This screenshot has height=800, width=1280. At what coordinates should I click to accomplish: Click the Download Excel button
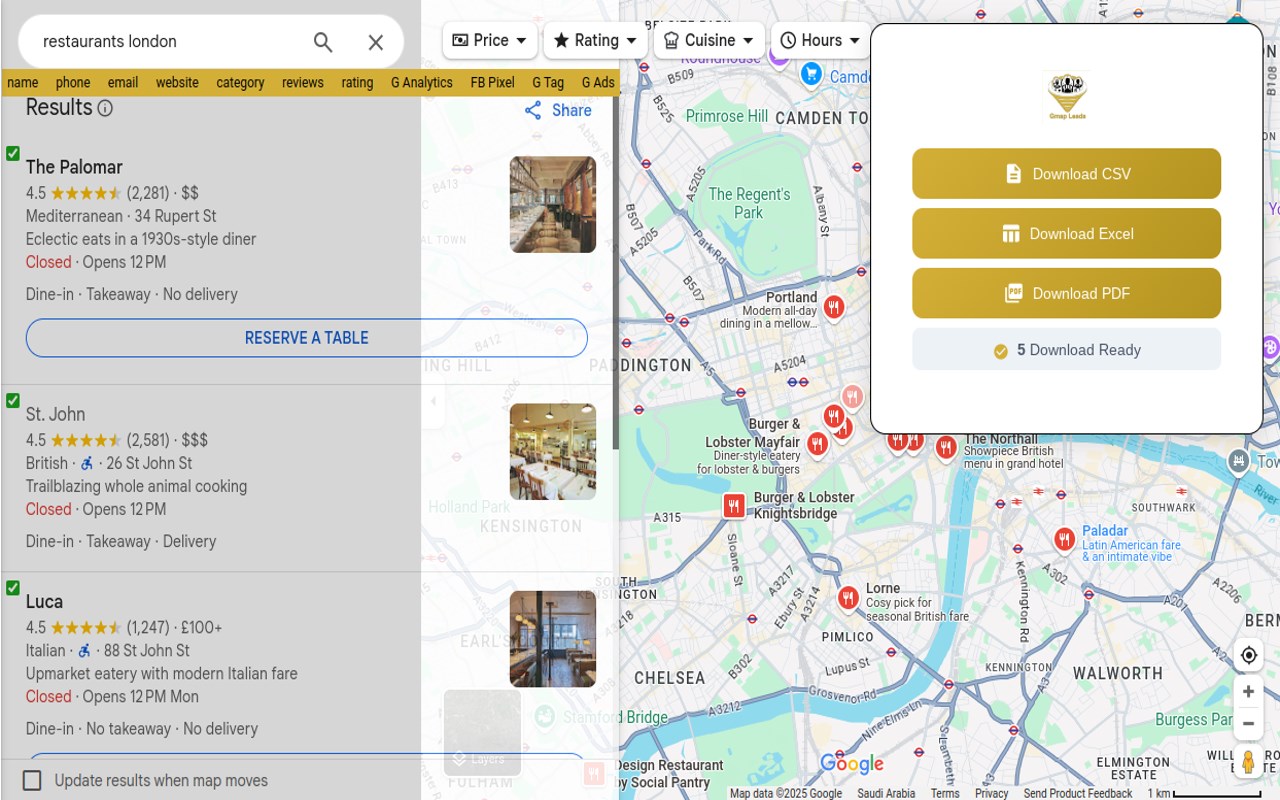[1066, 234]
